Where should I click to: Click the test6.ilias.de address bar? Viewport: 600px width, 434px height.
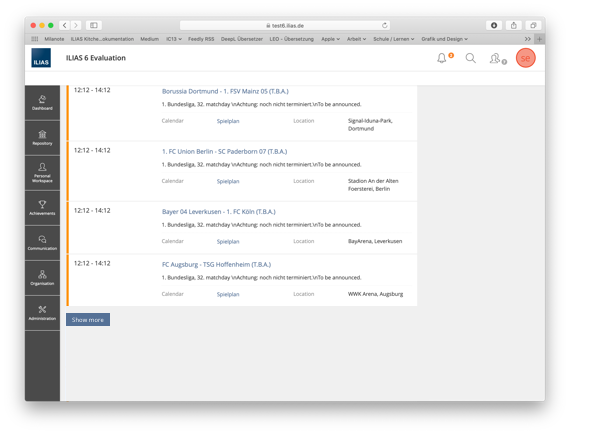coord(285,25)
